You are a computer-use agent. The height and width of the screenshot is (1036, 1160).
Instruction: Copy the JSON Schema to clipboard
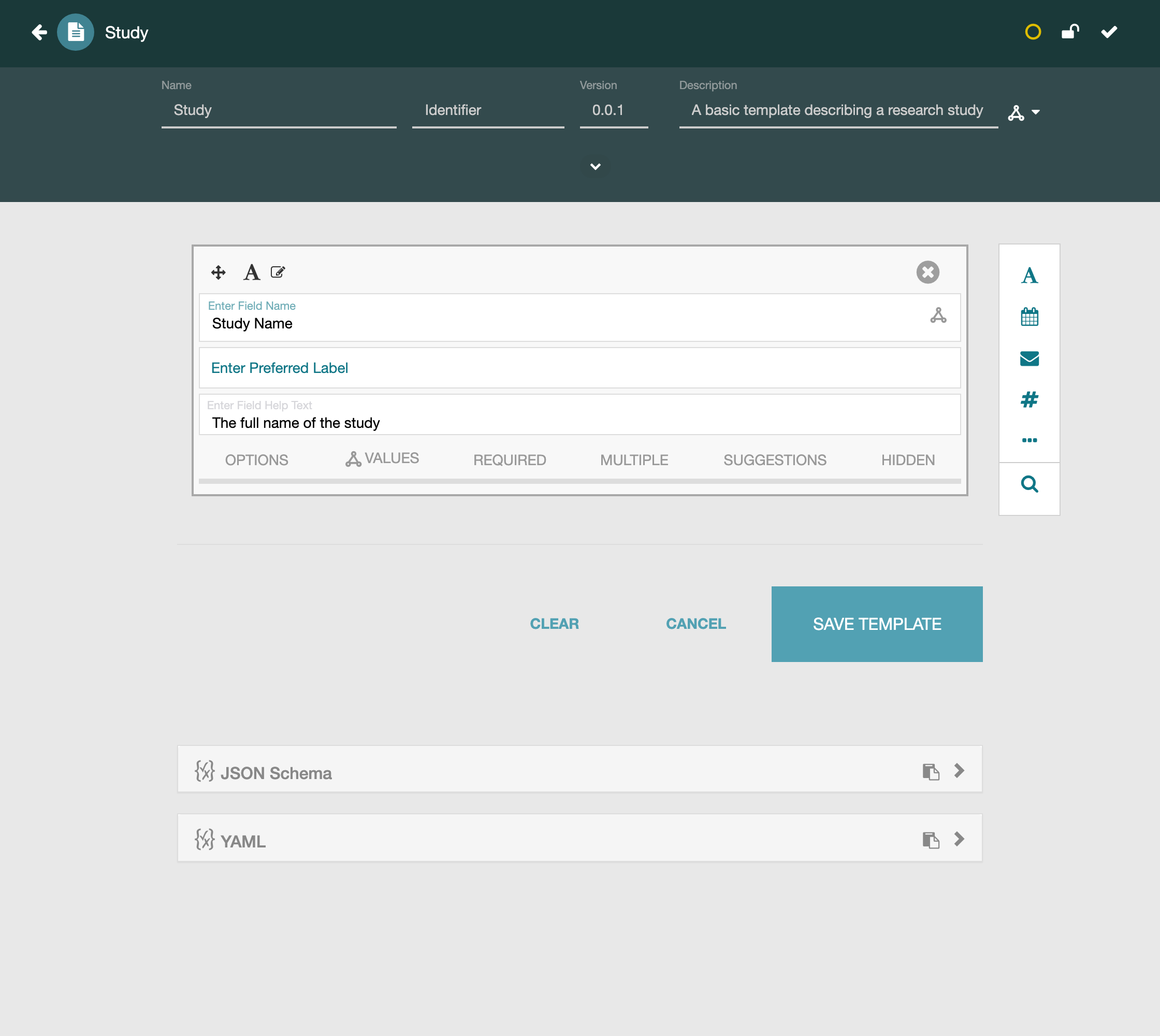point(931,772)
